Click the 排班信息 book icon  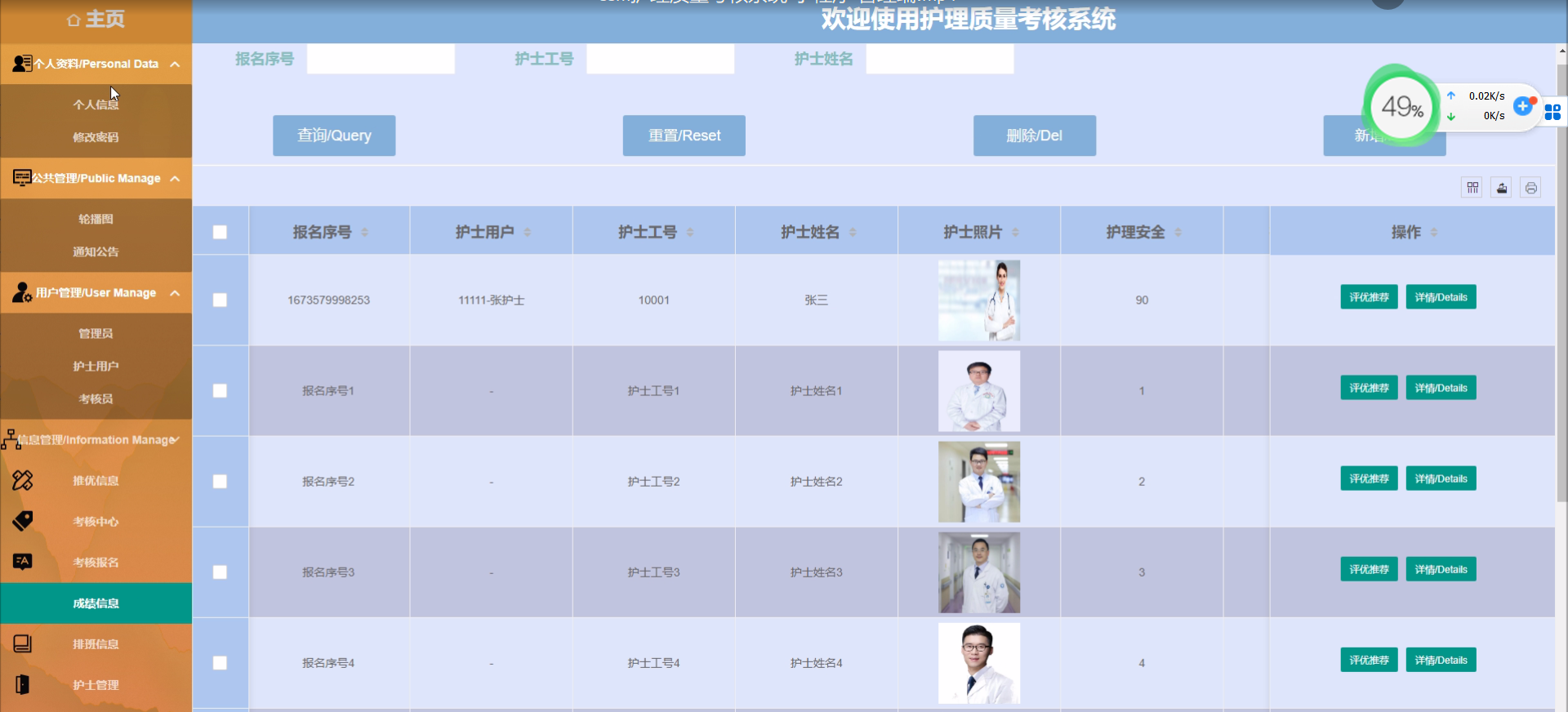point(22,643)
